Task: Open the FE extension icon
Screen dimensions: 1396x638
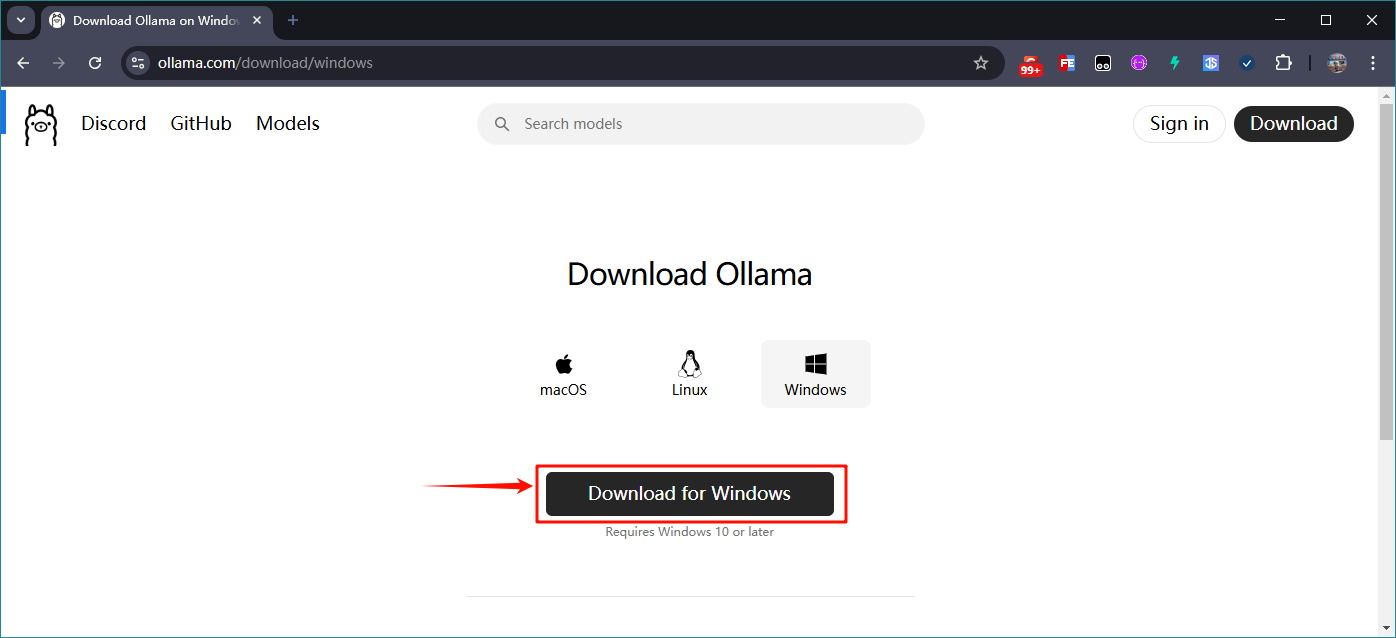Action: pos(1066,62)
